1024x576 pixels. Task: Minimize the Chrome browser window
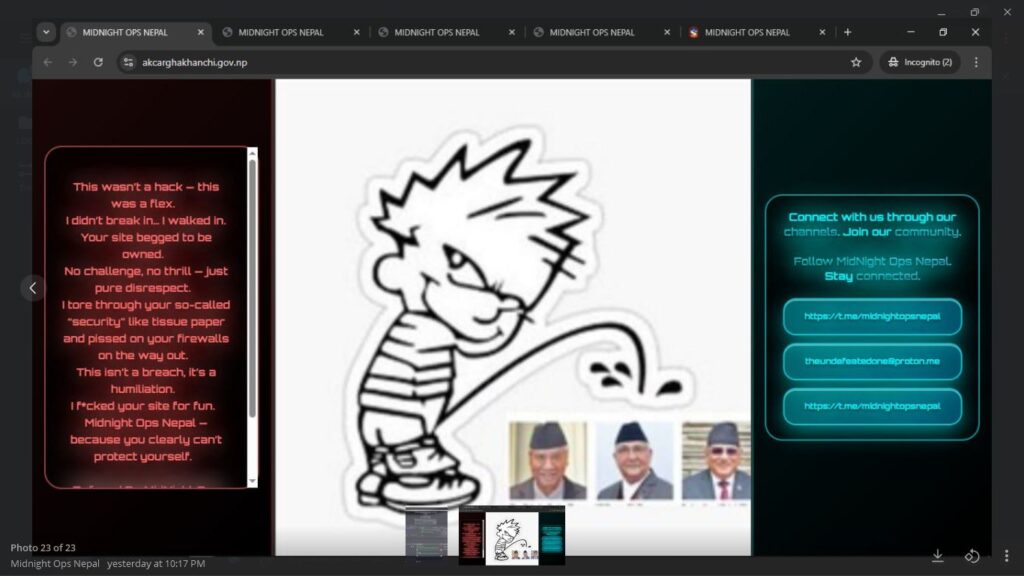(x=910, y=32)
